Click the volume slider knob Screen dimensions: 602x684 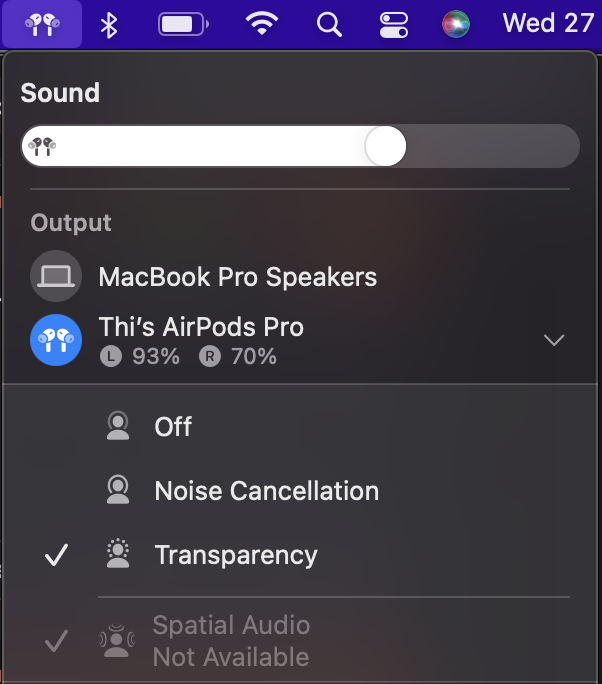coord(386,146)
